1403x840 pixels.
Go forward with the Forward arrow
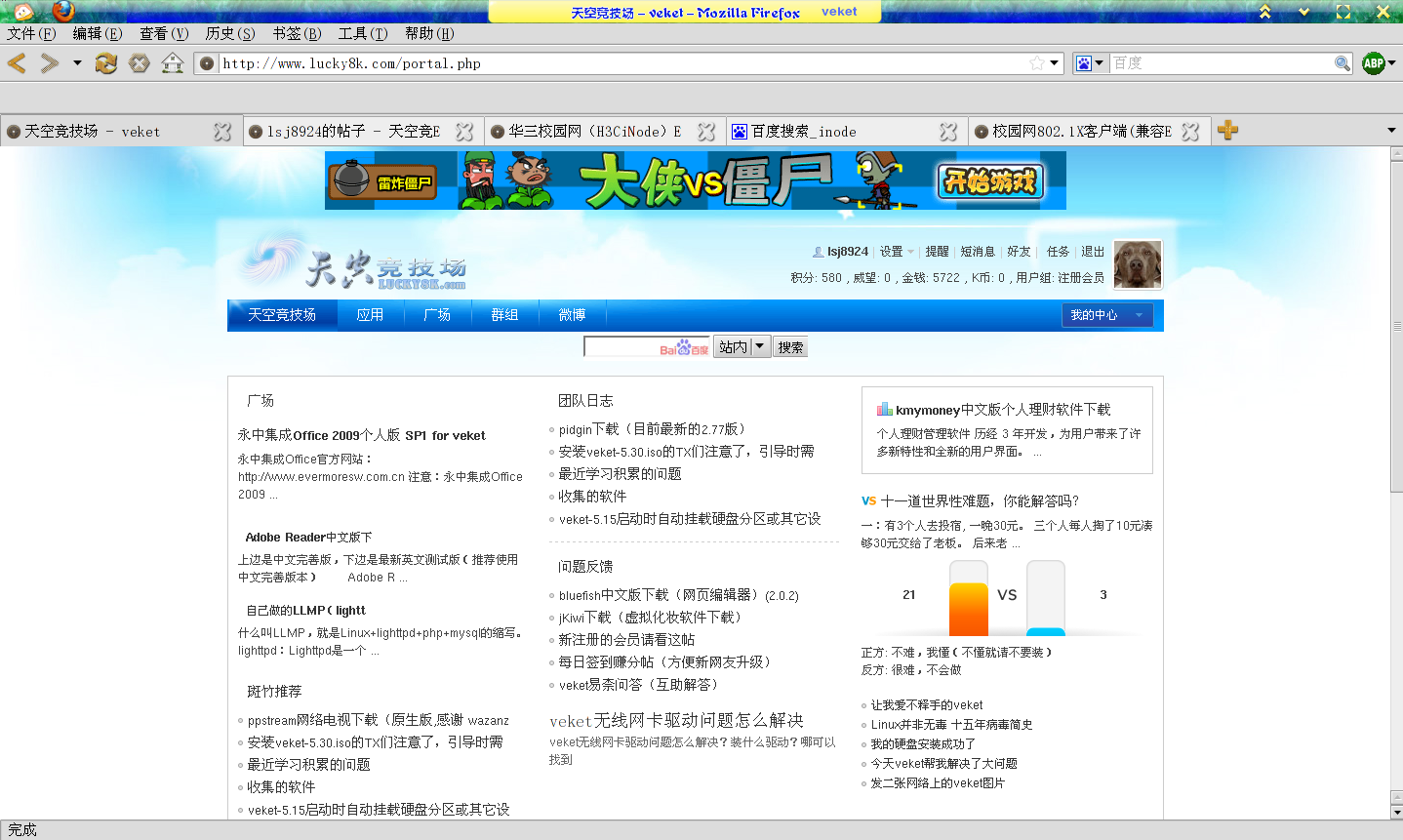(x=50, y=63)
